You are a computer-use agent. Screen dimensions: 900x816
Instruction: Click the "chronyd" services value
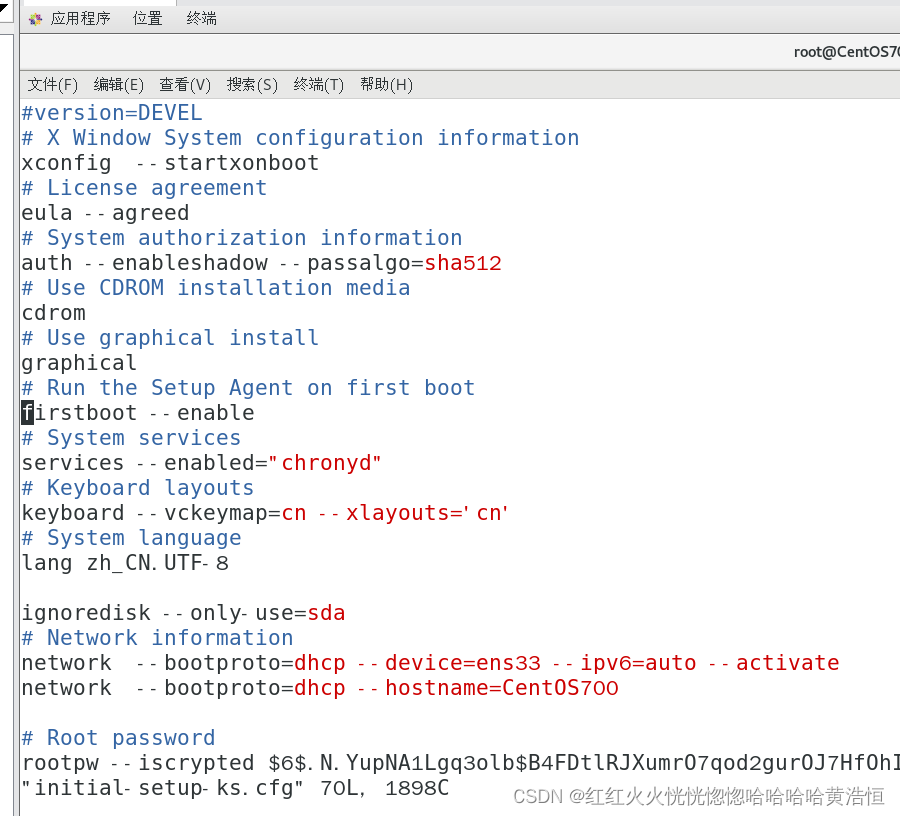tap(325, 463)
